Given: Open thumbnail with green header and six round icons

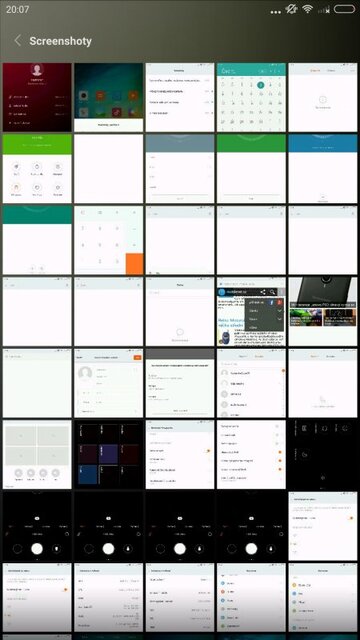Looking at the screenshot, I should point(37,169).
